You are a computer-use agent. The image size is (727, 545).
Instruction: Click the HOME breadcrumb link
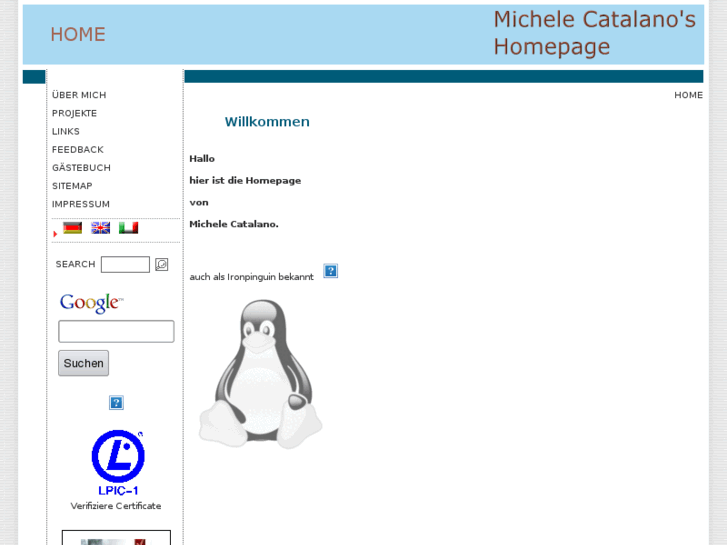tap(689, 95)
